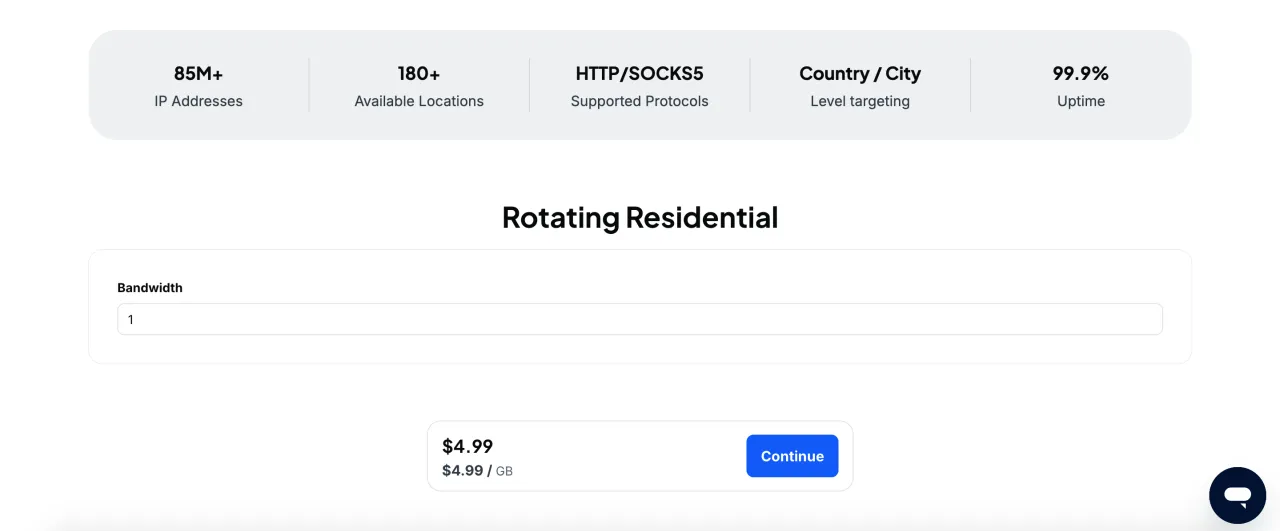Click the 180+ locations figure

[x=419, y=73]
